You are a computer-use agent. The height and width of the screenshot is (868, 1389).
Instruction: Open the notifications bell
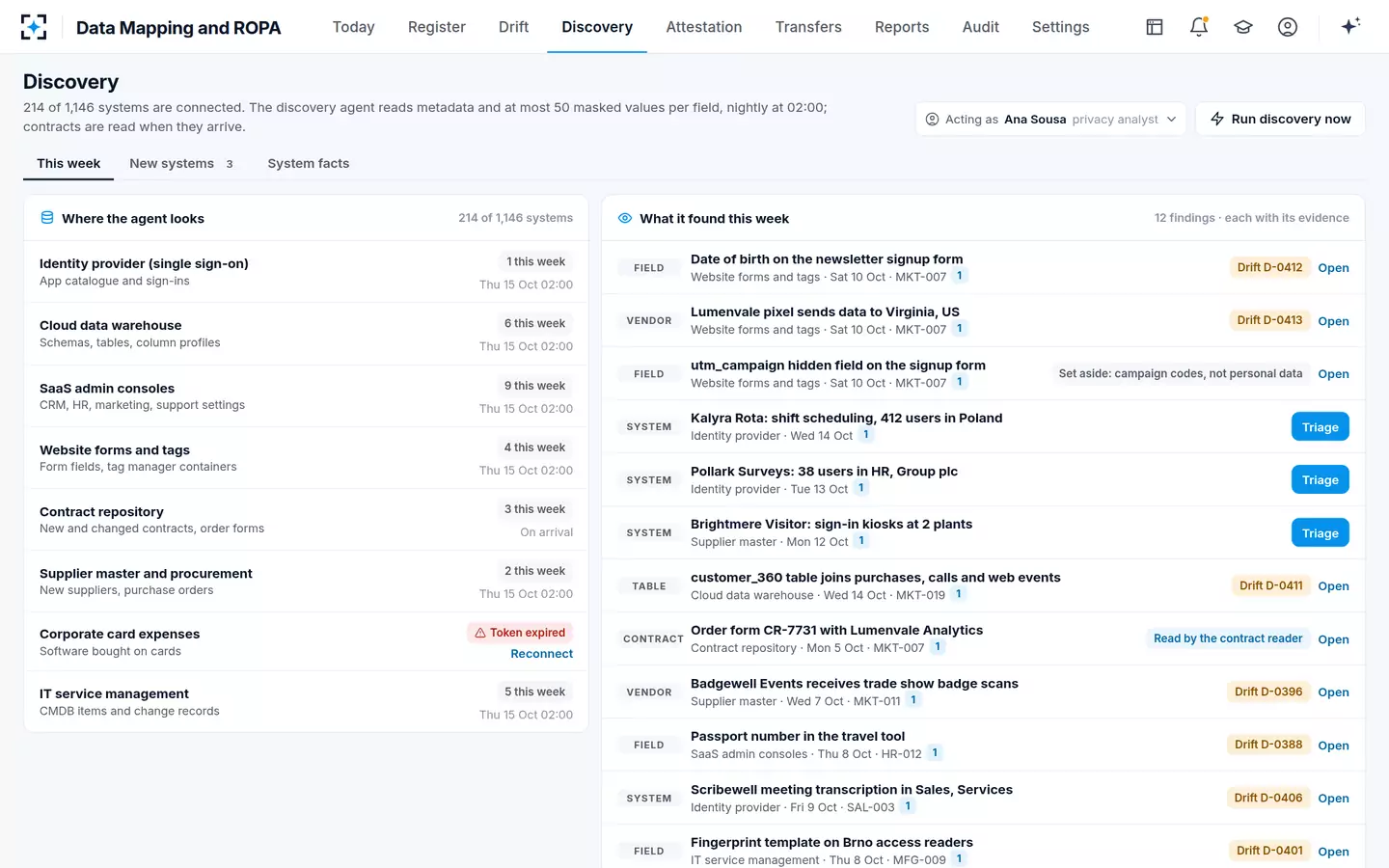tap(1199, 27)
